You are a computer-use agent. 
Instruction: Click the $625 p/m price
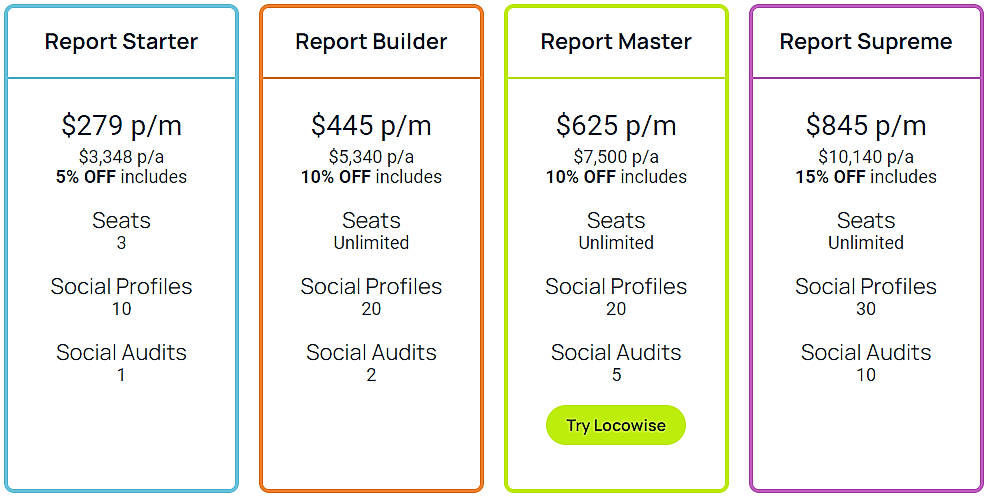click(x=616, y=126)
